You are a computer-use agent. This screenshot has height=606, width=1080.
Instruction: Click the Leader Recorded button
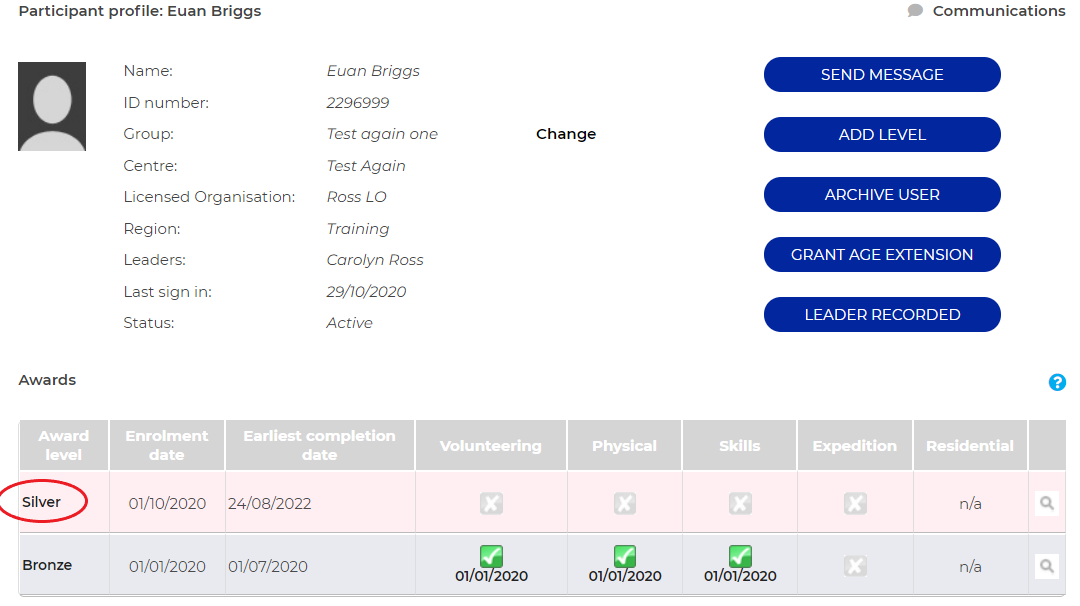pos(882,314)
